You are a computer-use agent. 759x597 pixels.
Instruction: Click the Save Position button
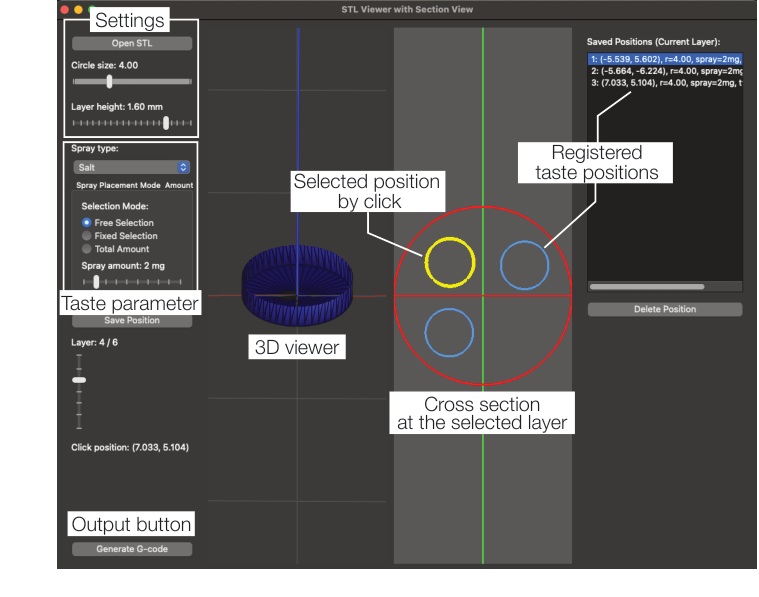pyautogui.click(x=132, y=320)
